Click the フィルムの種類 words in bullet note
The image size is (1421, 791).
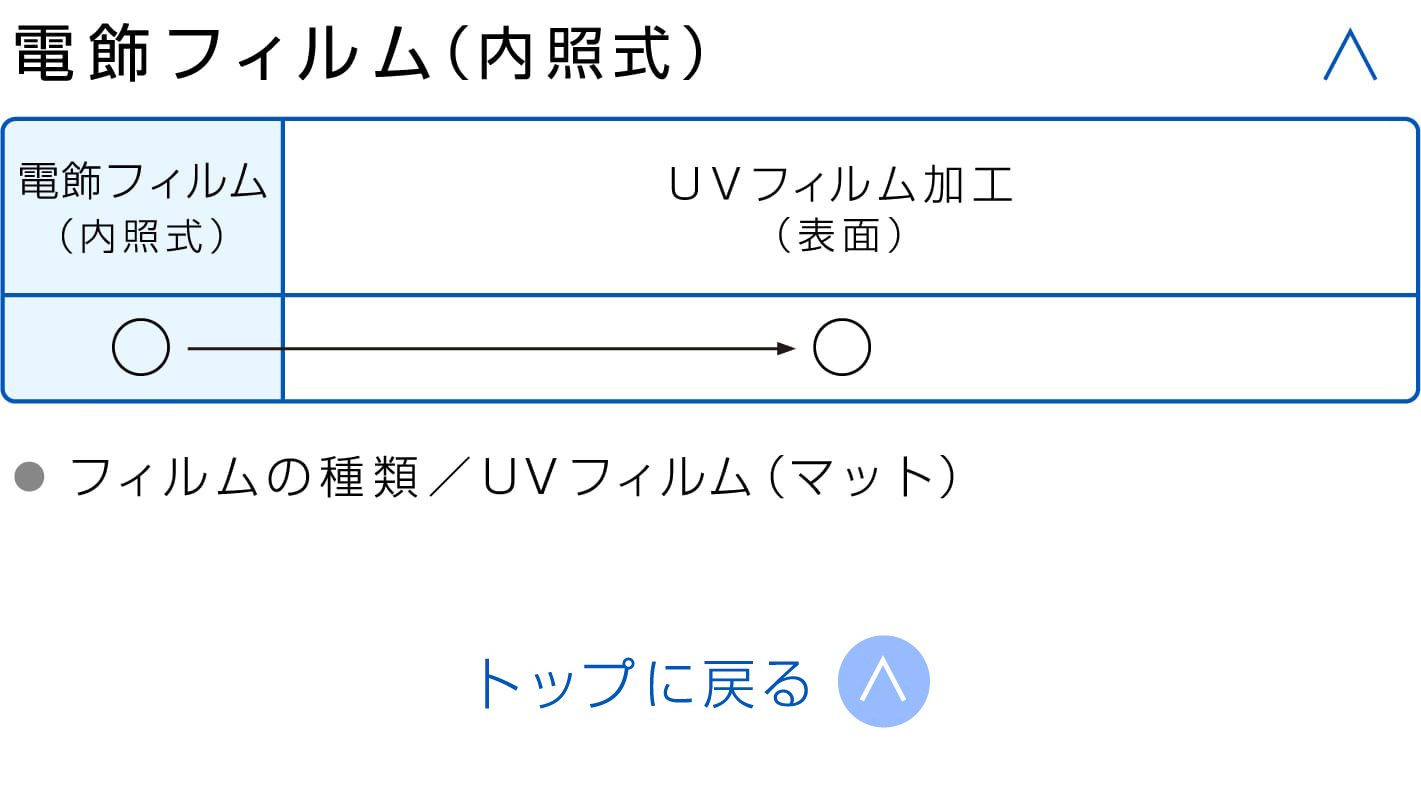244,478
